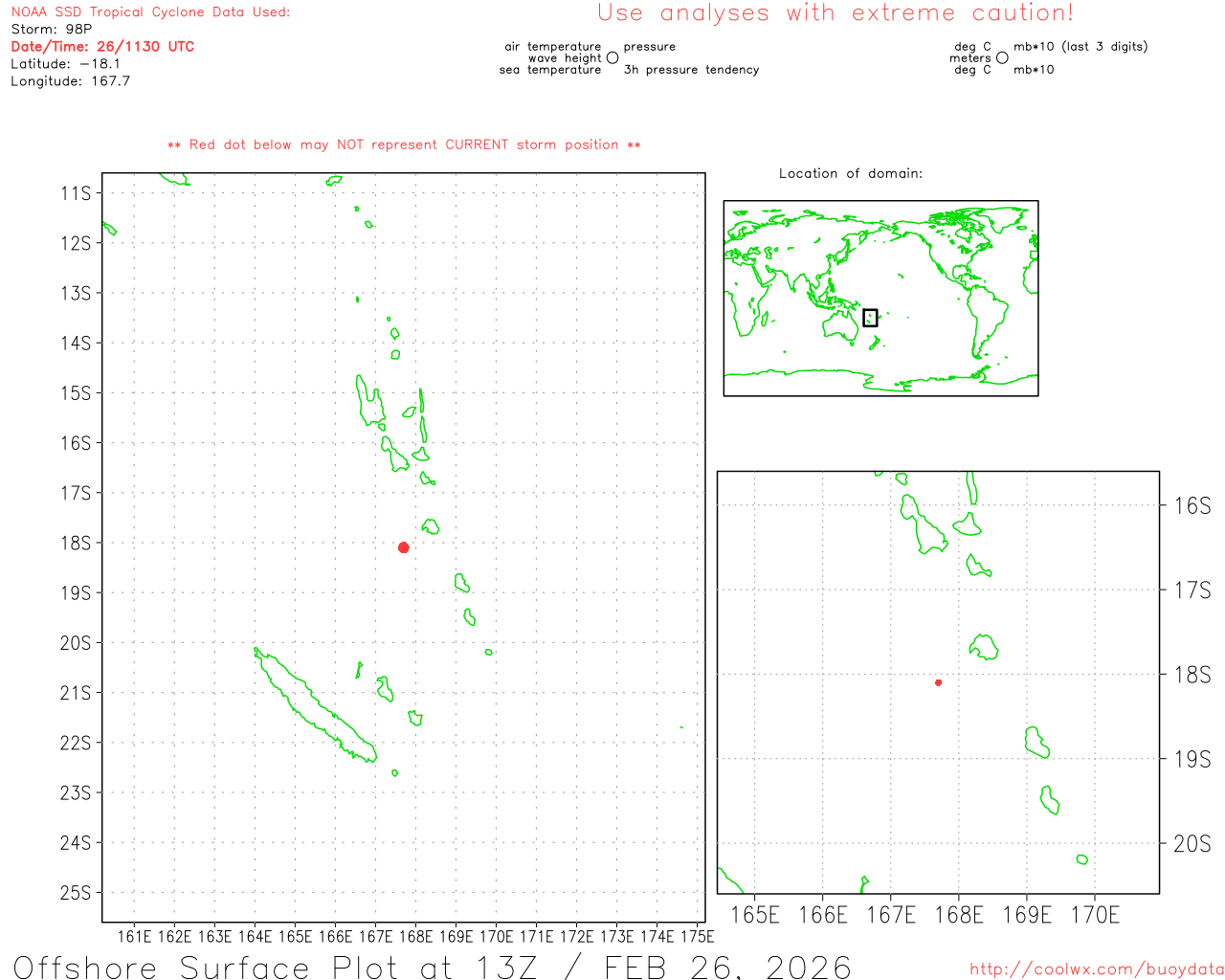The height and width of the screenshot is (980, 1225).
Task: Click the red storm dot on zoomed inset map
Action: click(939, 682)
